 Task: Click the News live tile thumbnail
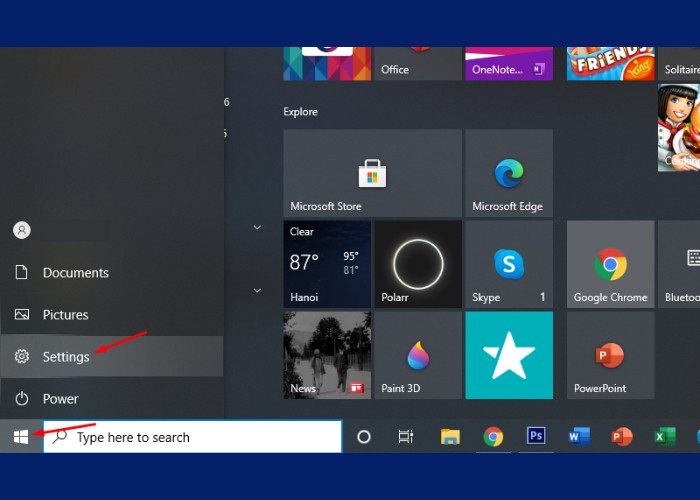click(x=327, y=355)
